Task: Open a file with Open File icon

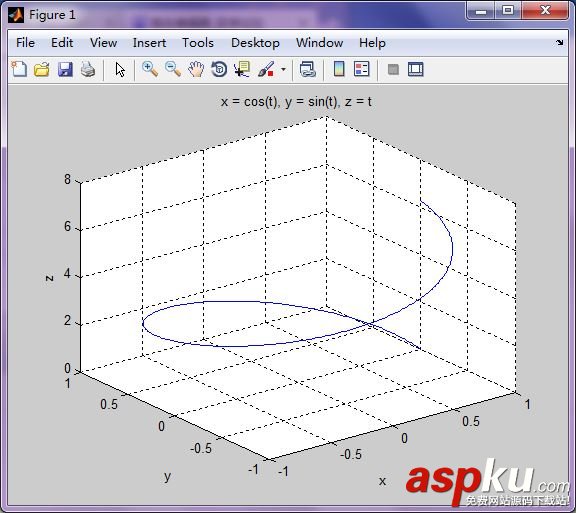Action: click(42, 69)
